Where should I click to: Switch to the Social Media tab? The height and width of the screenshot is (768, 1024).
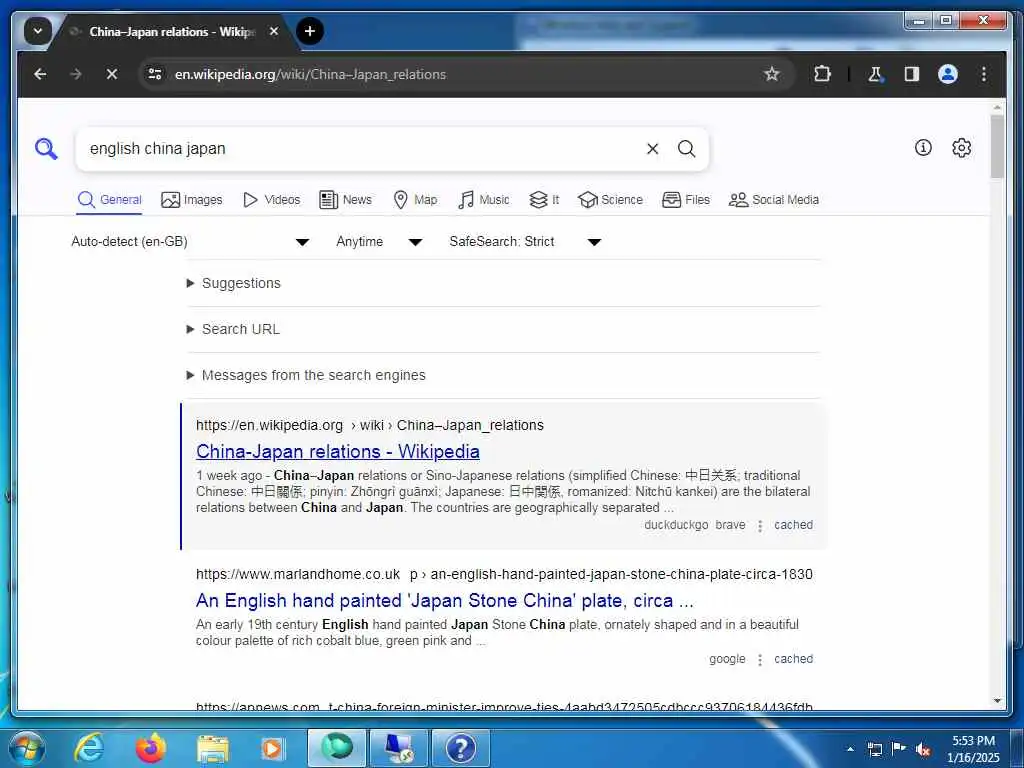point(774,200)
